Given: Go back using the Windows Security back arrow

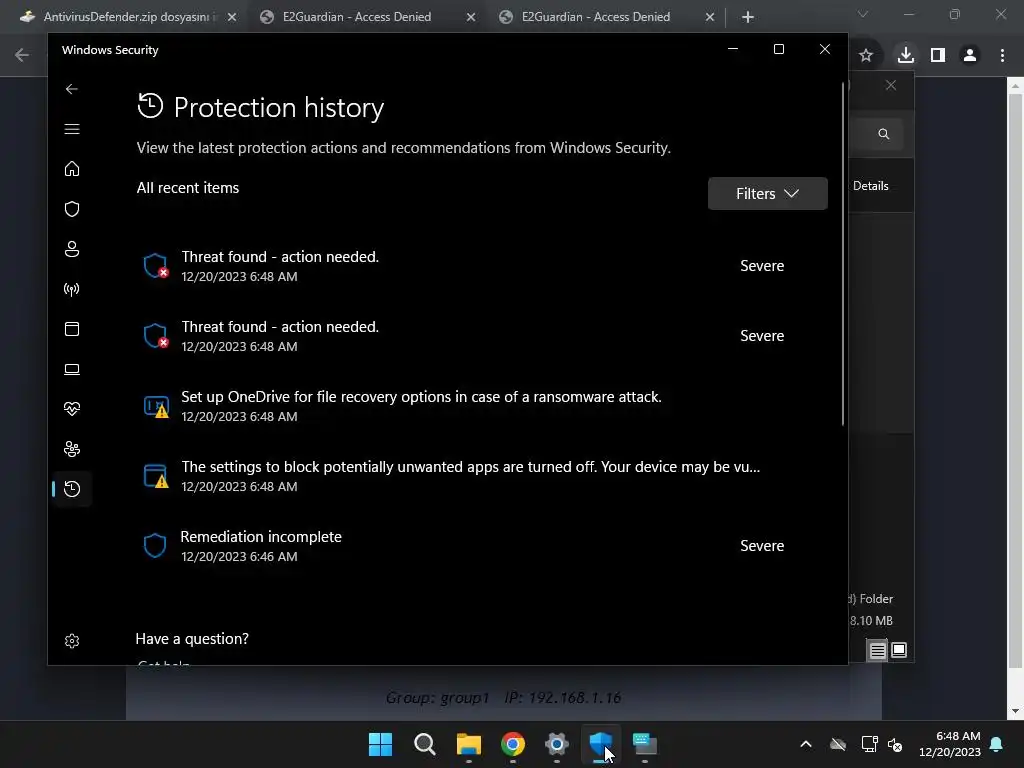Looking at the screenshot, I should (x=72, y=89).
